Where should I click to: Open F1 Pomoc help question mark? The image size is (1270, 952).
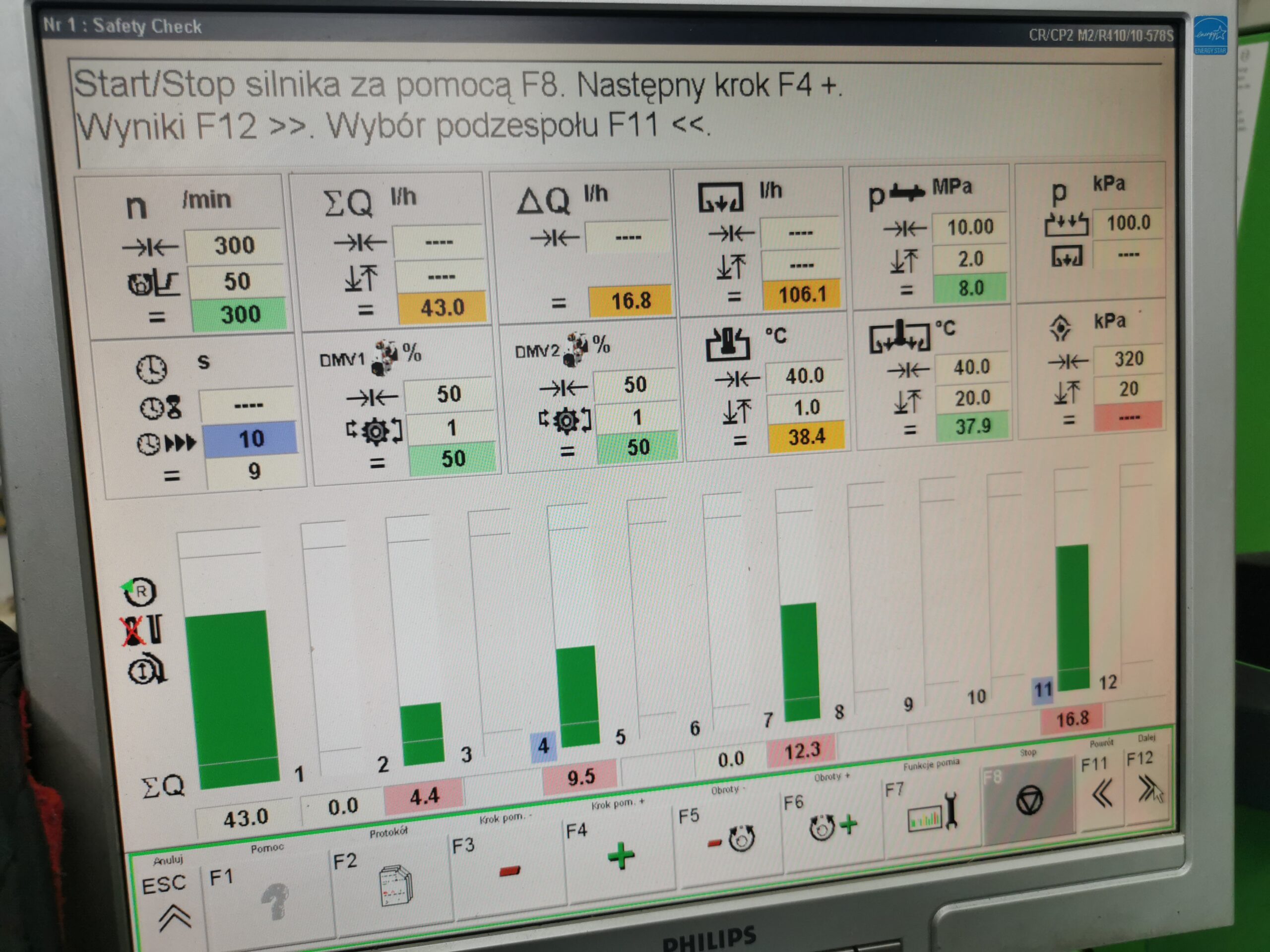click(x=275, y=901)
